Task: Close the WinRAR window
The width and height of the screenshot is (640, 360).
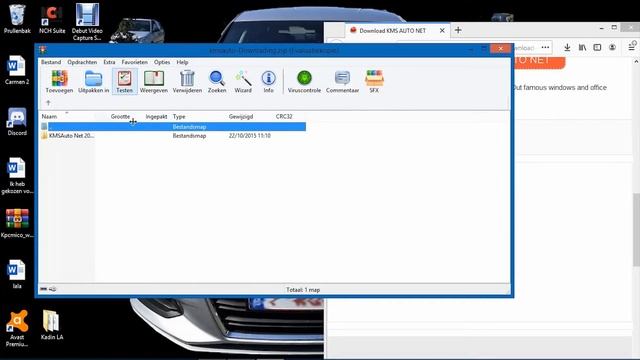Action: [500, 49]
